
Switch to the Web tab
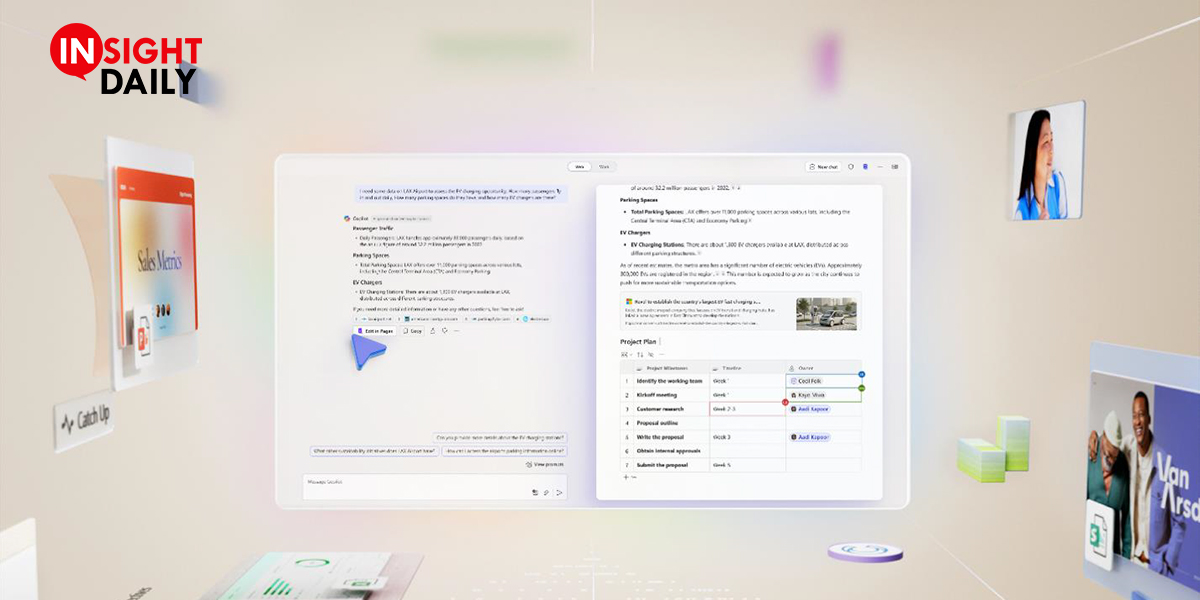(578, 167)
